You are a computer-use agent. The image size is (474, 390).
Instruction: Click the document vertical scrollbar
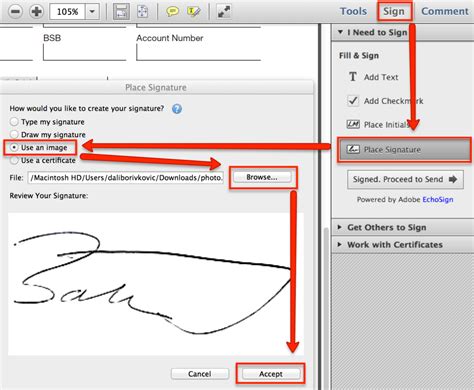(x=326, y=307)
